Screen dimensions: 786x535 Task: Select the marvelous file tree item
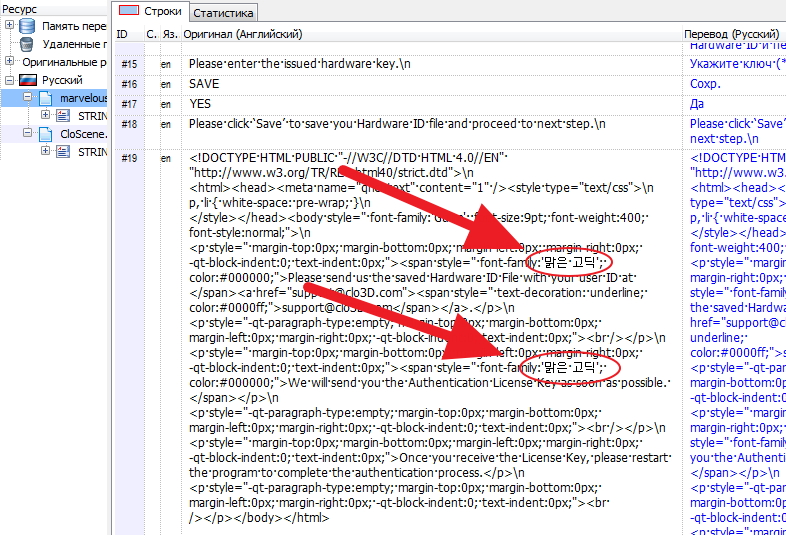pyautogui.click(x=83, y=98)
